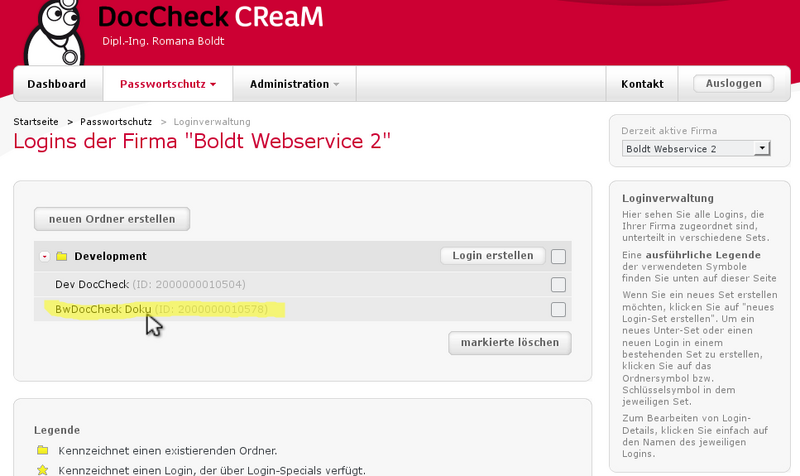Viewport: 800px width, 476px height.
Task: Open the Dev DocCheck login
Action: coord(92,284)
